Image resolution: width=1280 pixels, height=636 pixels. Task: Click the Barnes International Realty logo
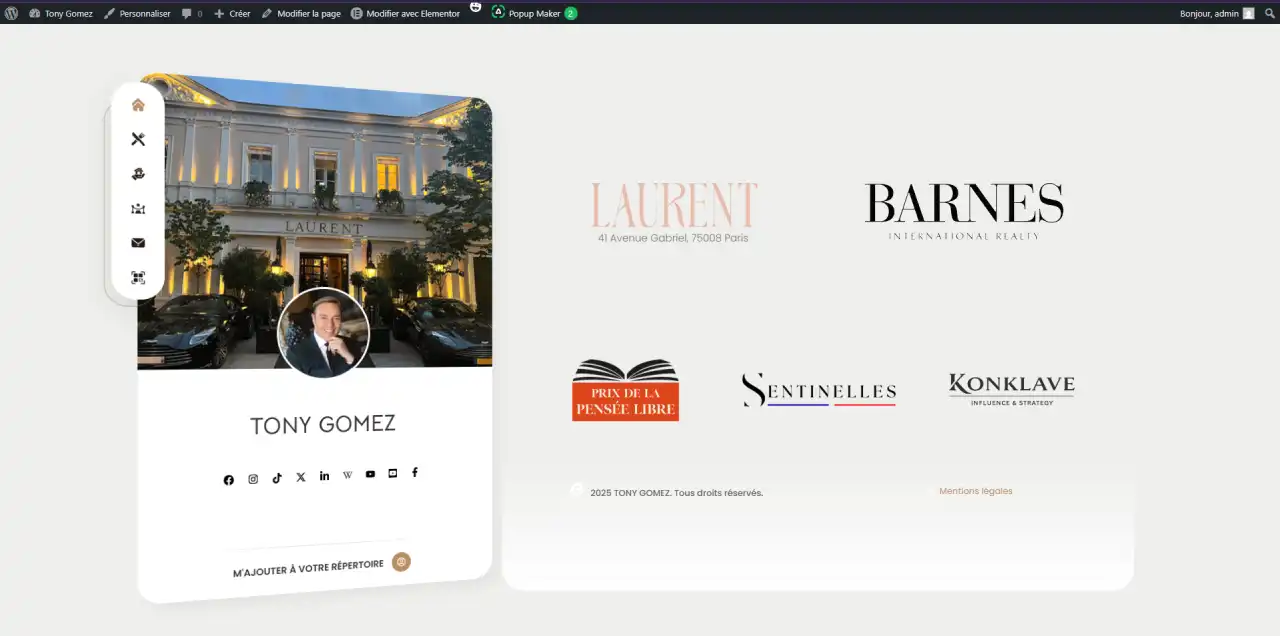(964, 210)
